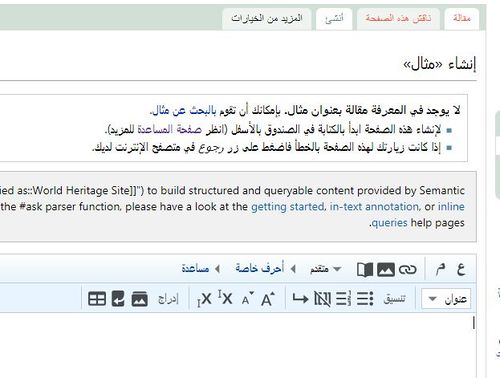This screenshot has width=500, height=378.
Task: Click the إدراج insert group label
Action: pos(168,299)
